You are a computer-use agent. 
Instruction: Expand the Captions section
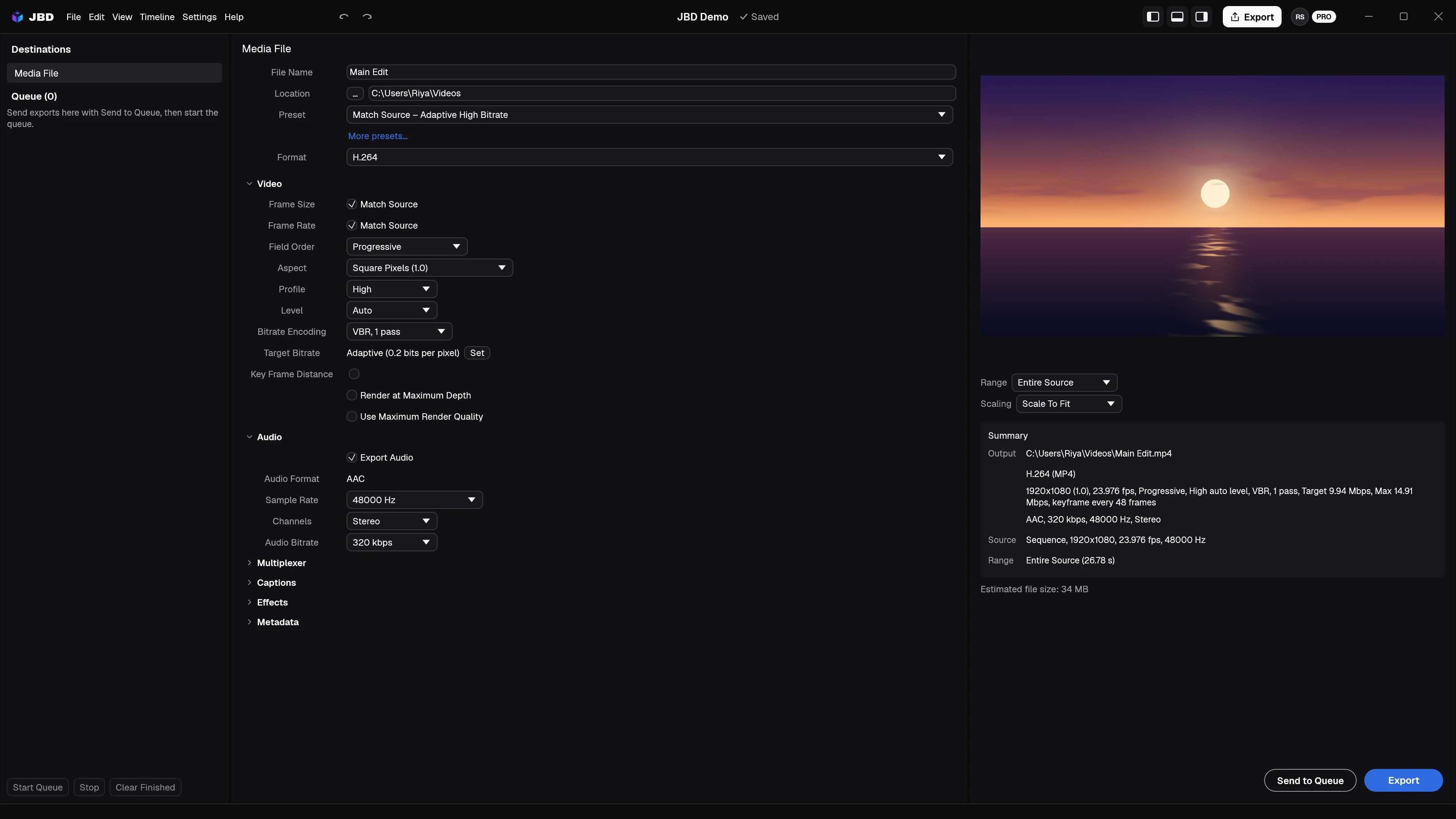(x=249, y=583)
